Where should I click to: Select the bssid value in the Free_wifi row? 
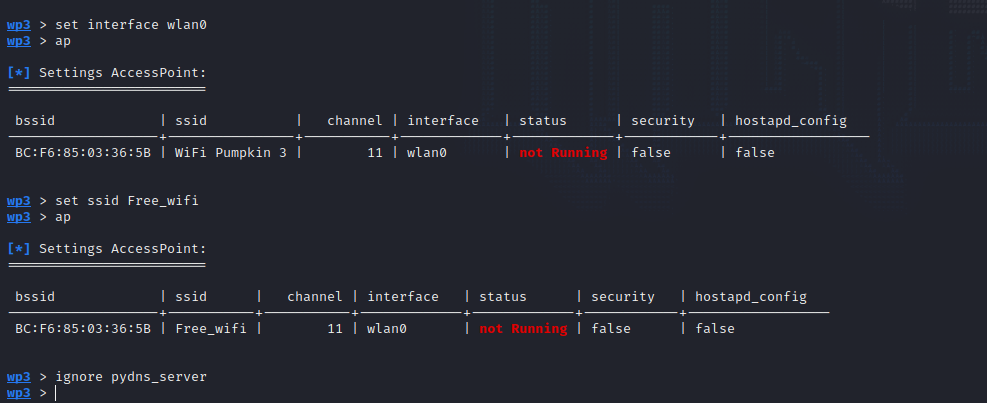(x=83, y=329)
